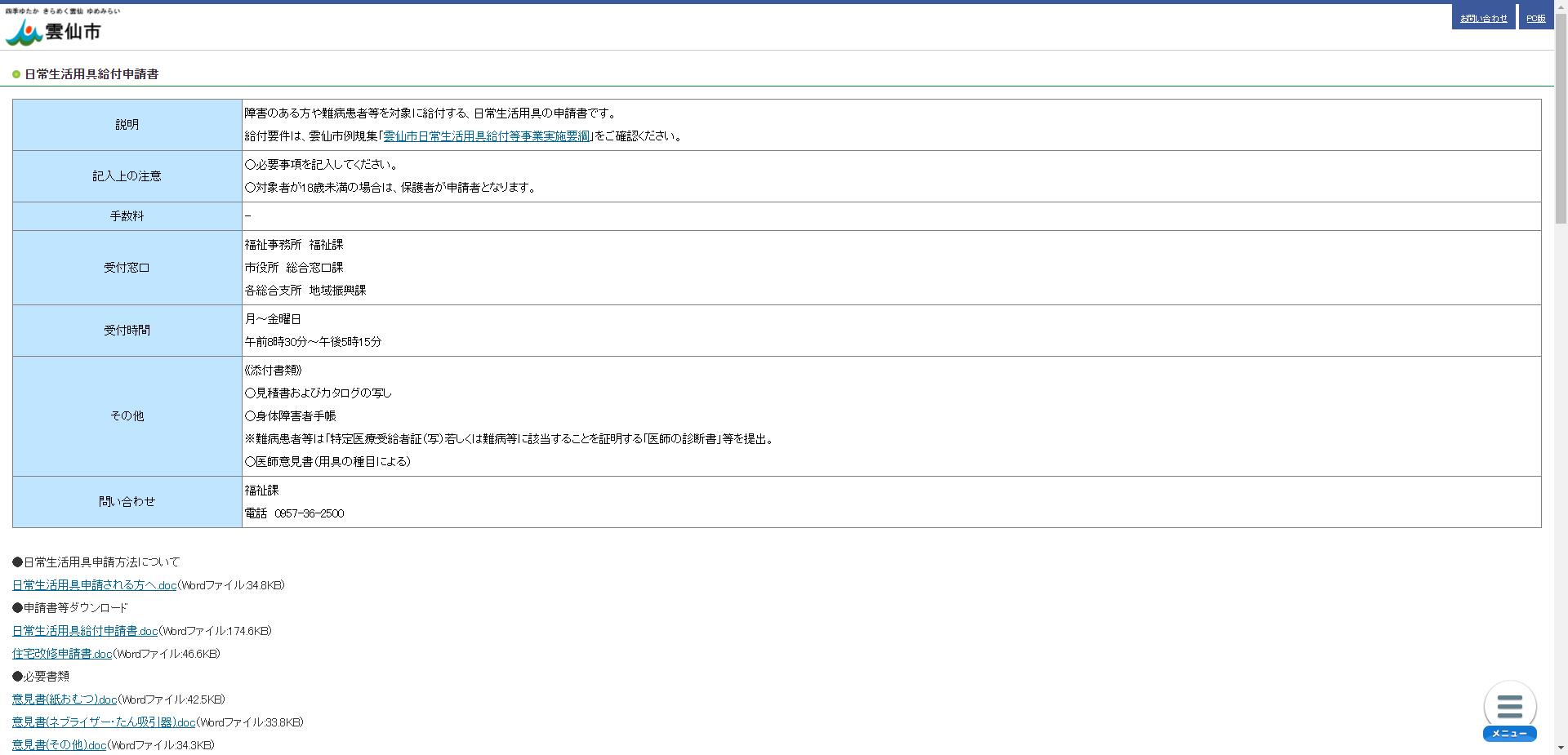Click the 問い合わせ table header cell
The width and height of the screenshot is (1568, 755).
click(127, 502)
